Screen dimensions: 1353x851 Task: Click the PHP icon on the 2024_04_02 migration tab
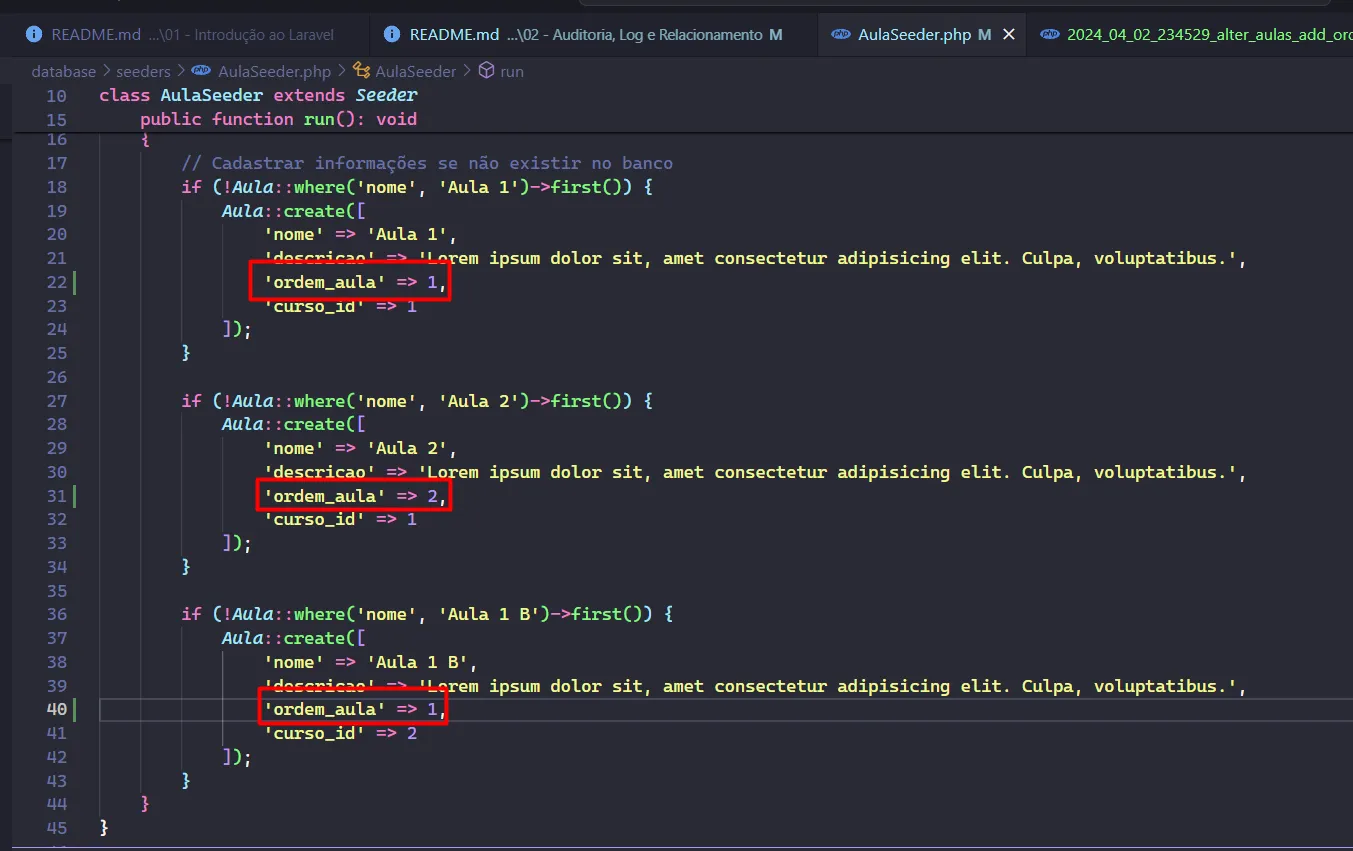click(x=1050, y=34)
